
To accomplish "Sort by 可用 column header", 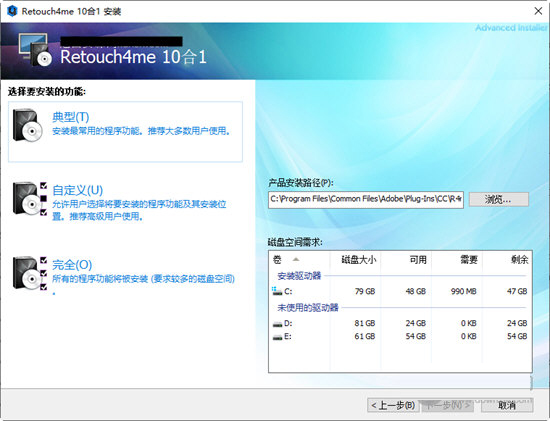I will click(x=406, y=260).
